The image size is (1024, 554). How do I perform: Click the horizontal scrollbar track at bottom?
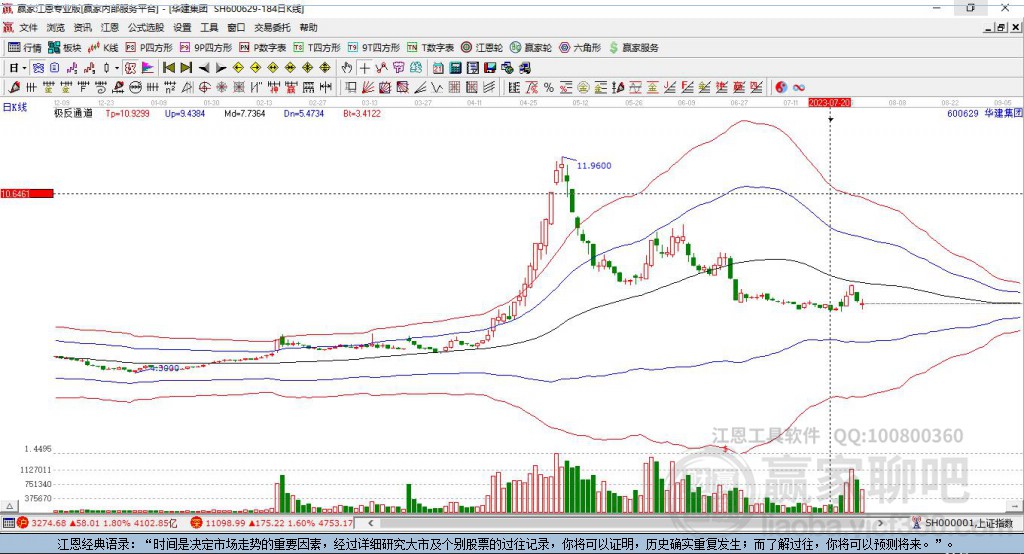(625, 523)
